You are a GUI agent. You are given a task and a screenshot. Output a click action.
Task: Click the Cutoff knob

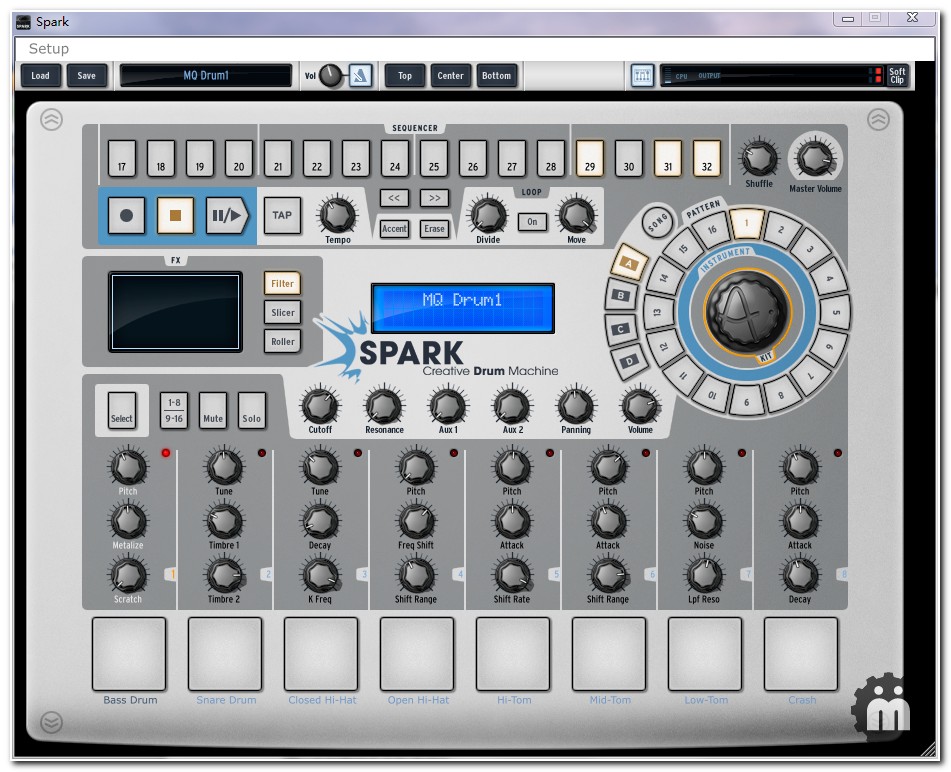click(x=320, y=404)
